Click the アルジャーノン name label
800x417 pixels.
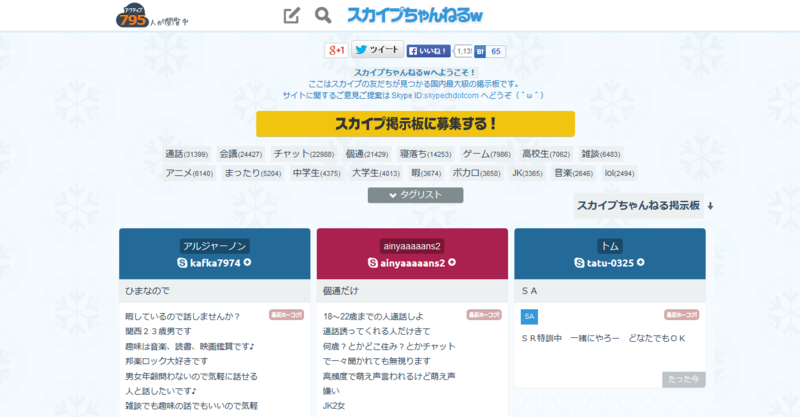click(214, 246)
